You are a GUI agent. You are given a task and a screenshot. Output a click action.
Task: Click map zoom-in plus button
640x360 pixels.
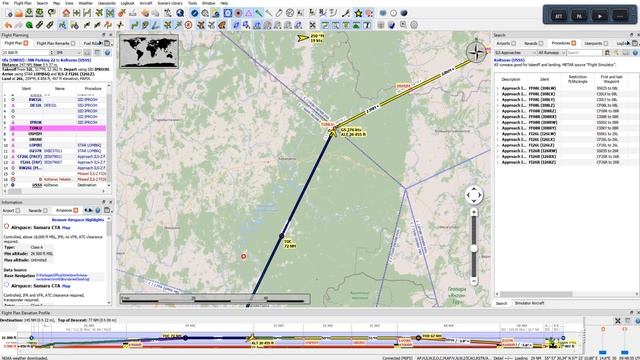(x=474, y=212)
